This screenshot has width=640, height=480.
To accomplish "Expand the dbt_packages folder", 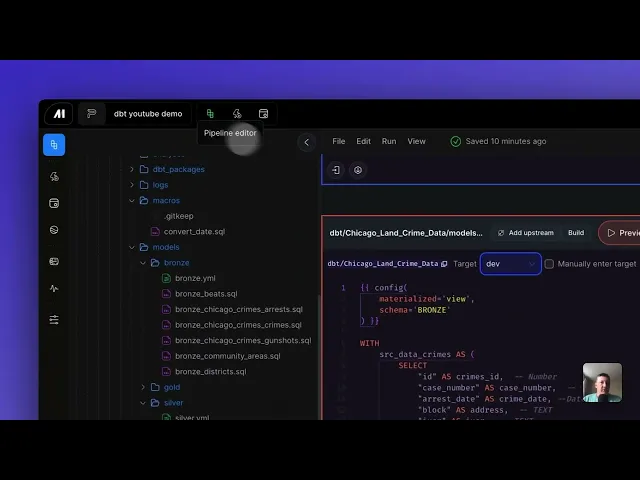I will click(x=132, y=169).
